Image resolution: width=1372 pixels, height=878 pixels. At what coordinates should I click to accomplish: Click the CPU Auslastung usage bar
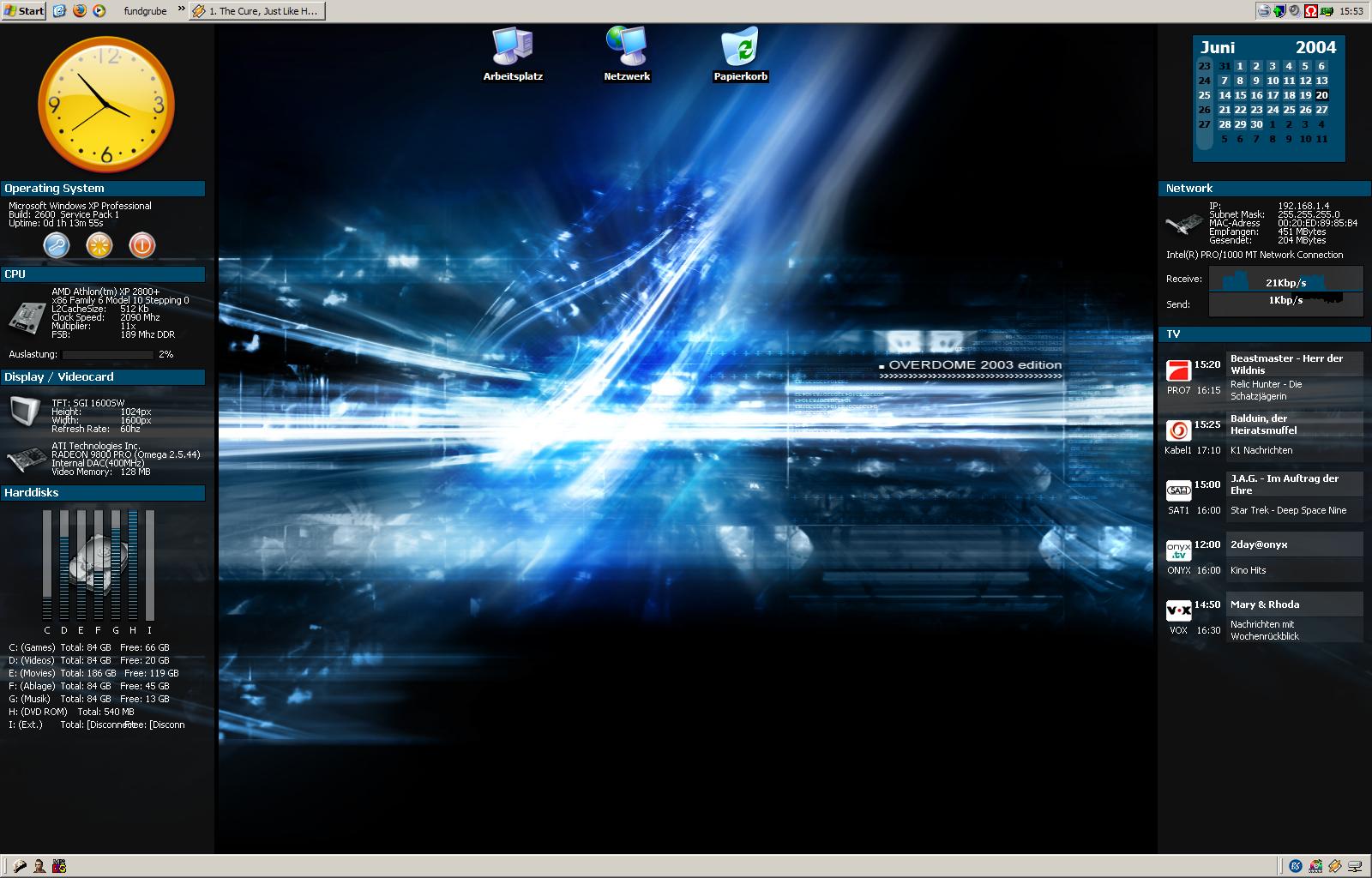point(107,354)
